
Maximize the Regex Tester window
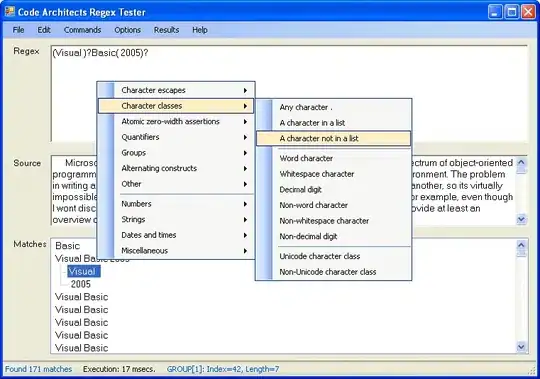coord(512,12)
